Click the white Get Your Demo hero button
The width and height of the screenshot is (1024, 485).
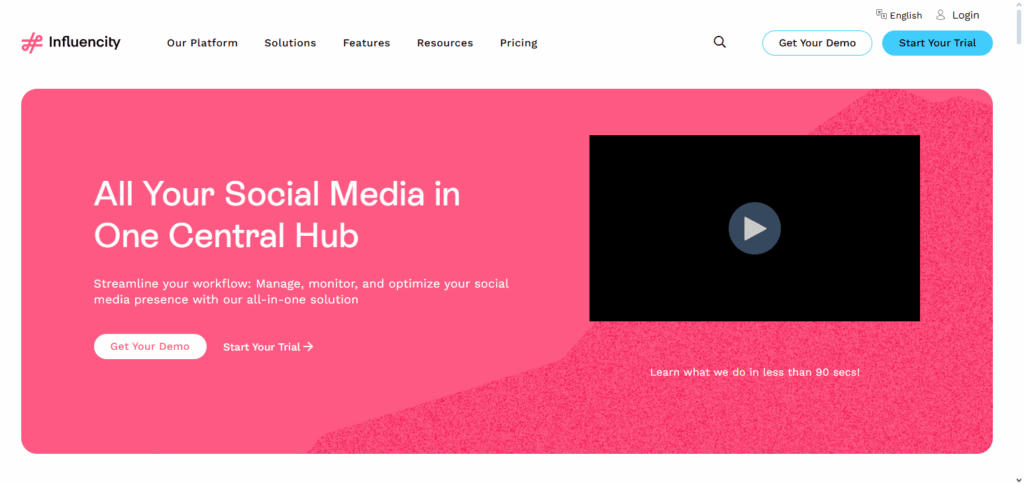(x=150, y=347)
